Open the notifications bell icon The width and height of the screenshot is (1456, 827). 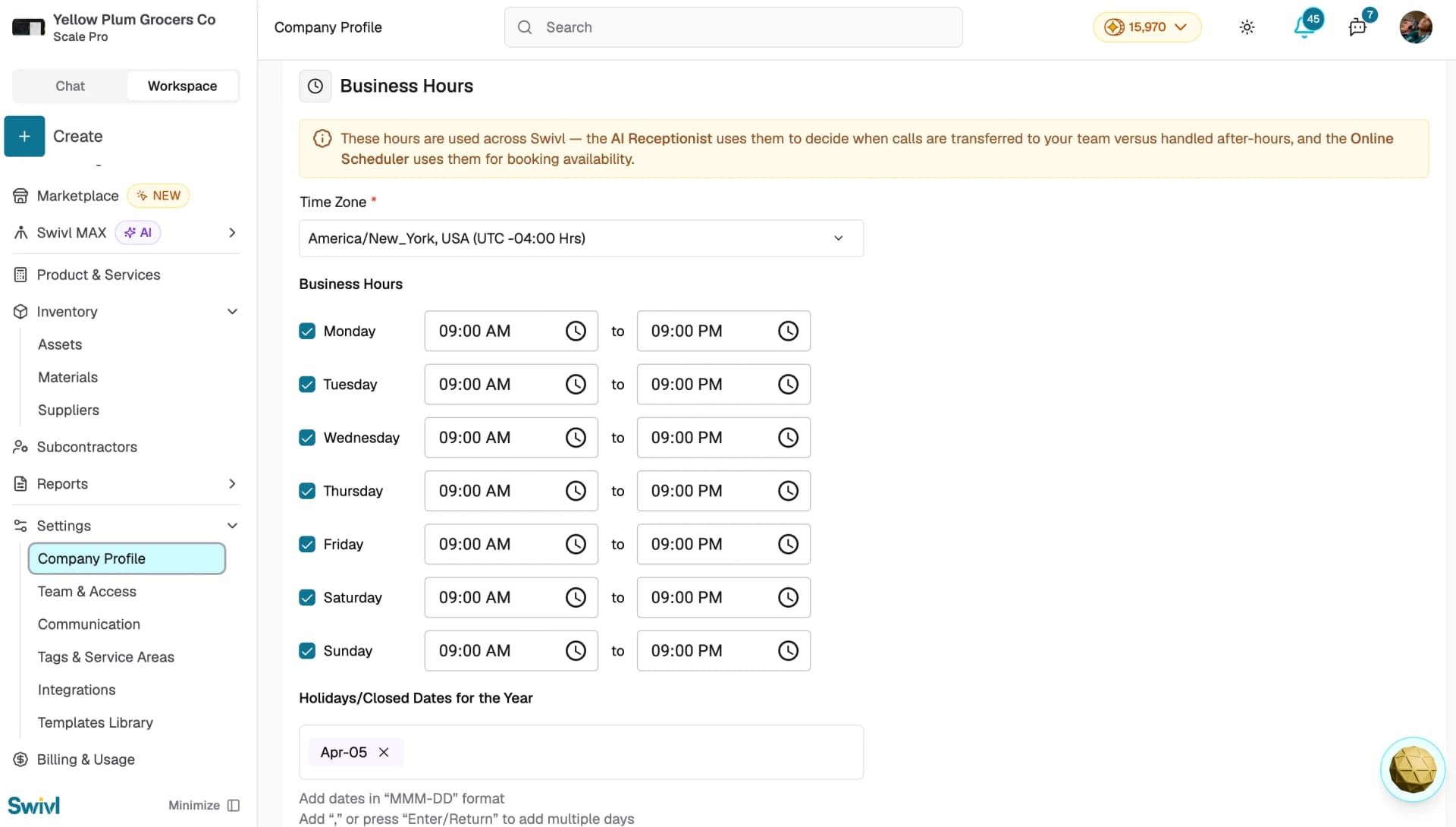point(1304,27)
